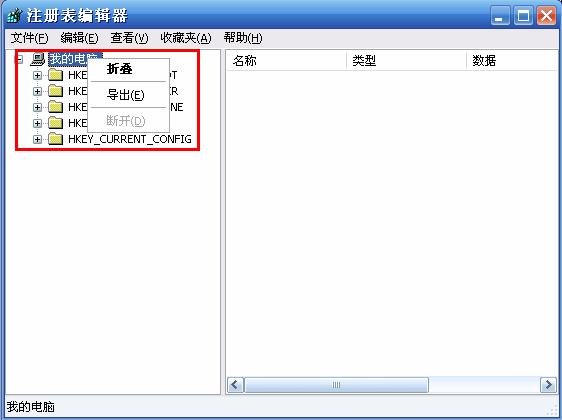The height and width of the screenshot is (420, 562).
Task: Collapse the 我的电脑 root node
Action: click(x=20, y=59)
